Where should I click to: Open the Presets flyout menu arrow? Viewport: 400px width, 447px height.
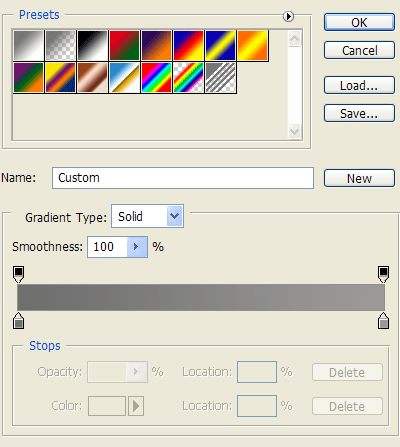tap(288, 16)
